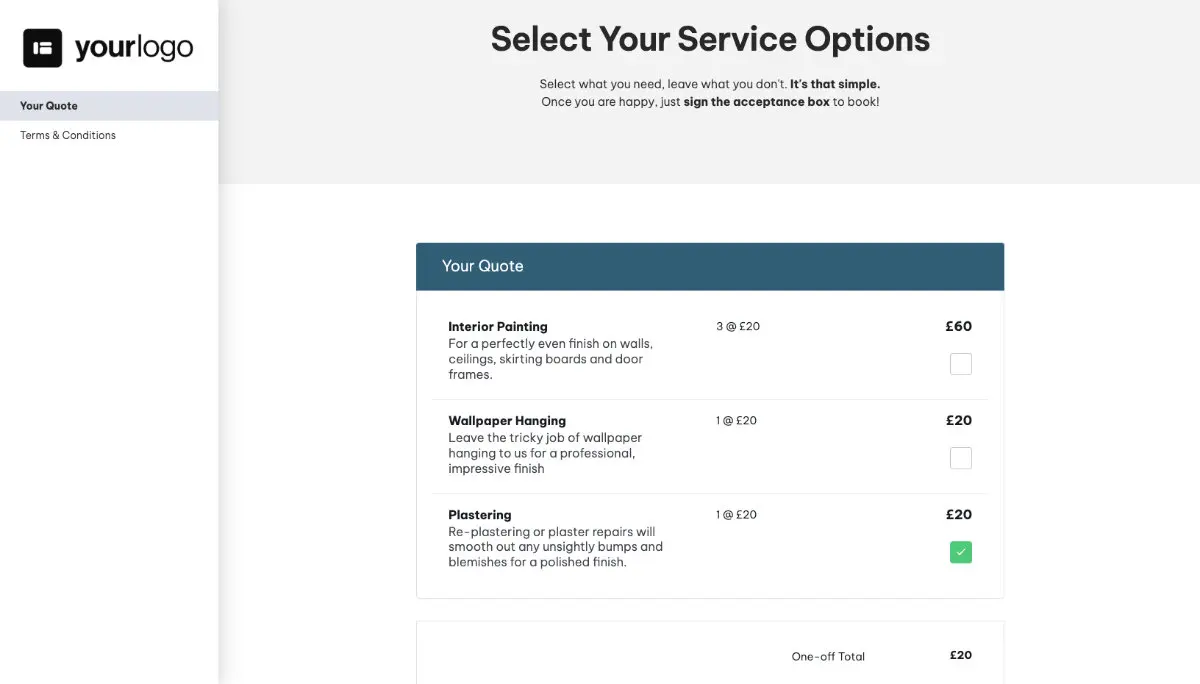Screen dimensions: 1200x684
Task: Click the Your Quote panel header
Action: coord(482,266)
